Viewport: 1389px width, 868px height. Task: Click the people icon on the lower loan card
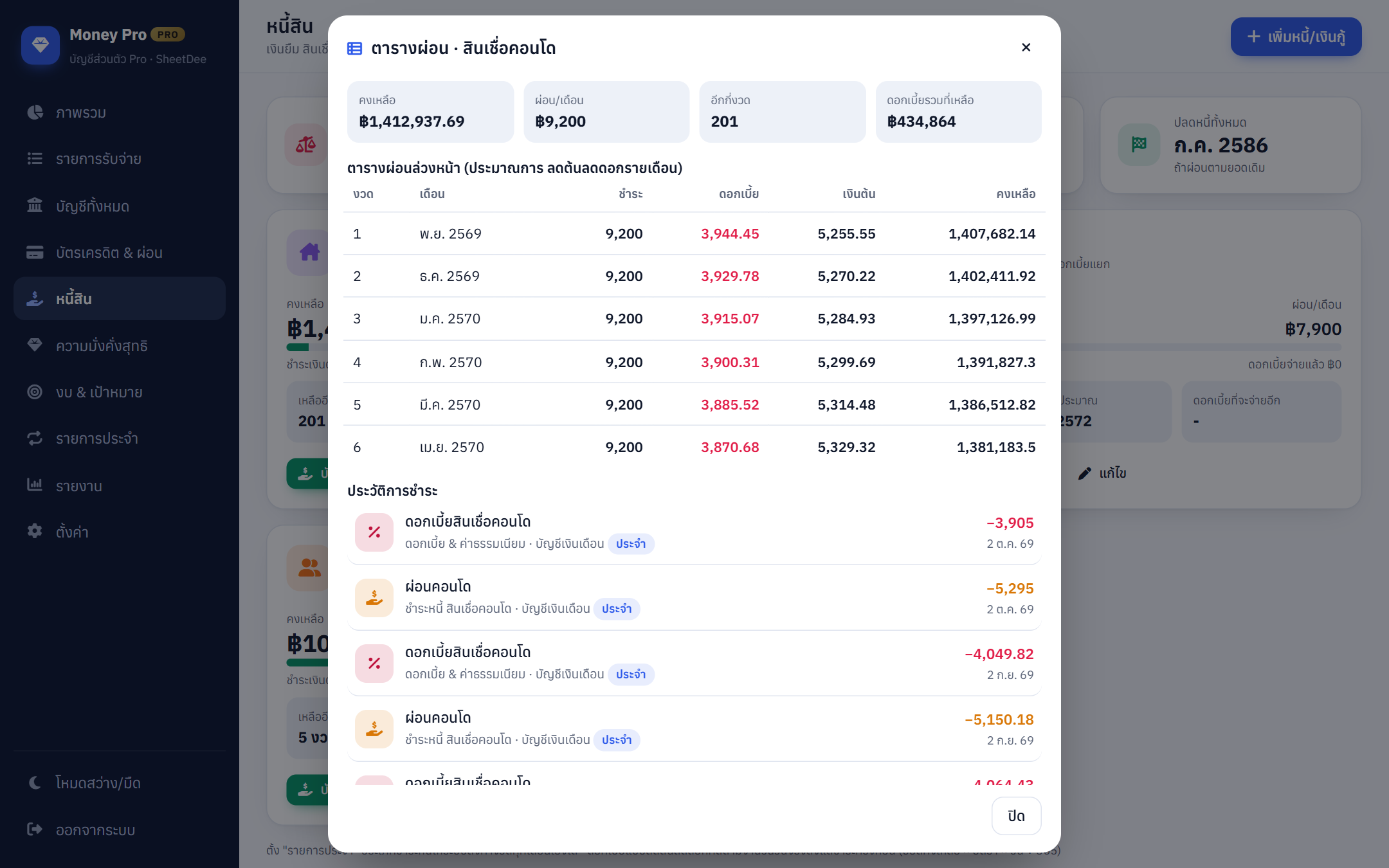click(x=309, y=568)
